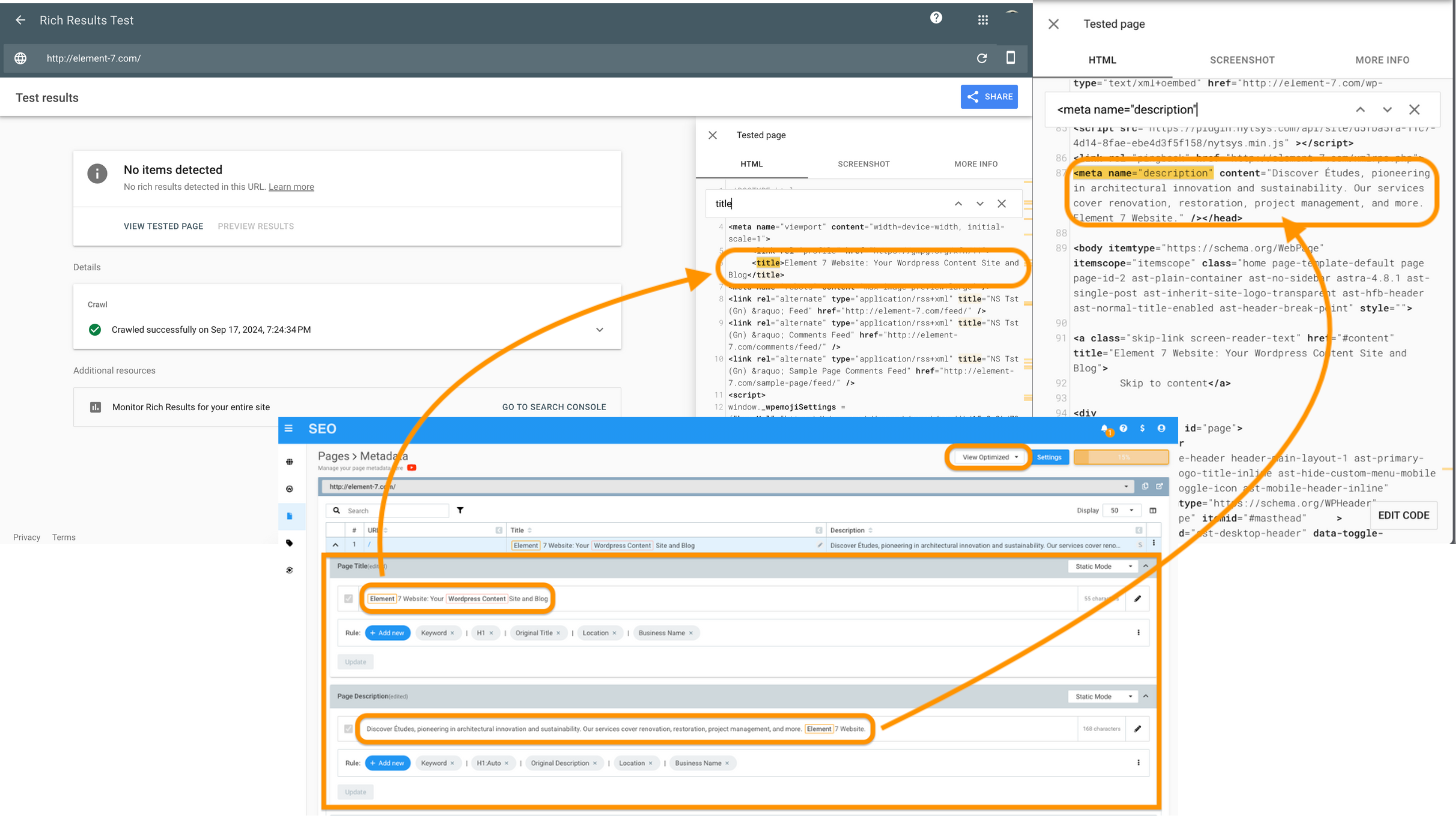Select HTML tab in small Tested page panel
This screenshot has width=1456, height=816.
(751, 164)
